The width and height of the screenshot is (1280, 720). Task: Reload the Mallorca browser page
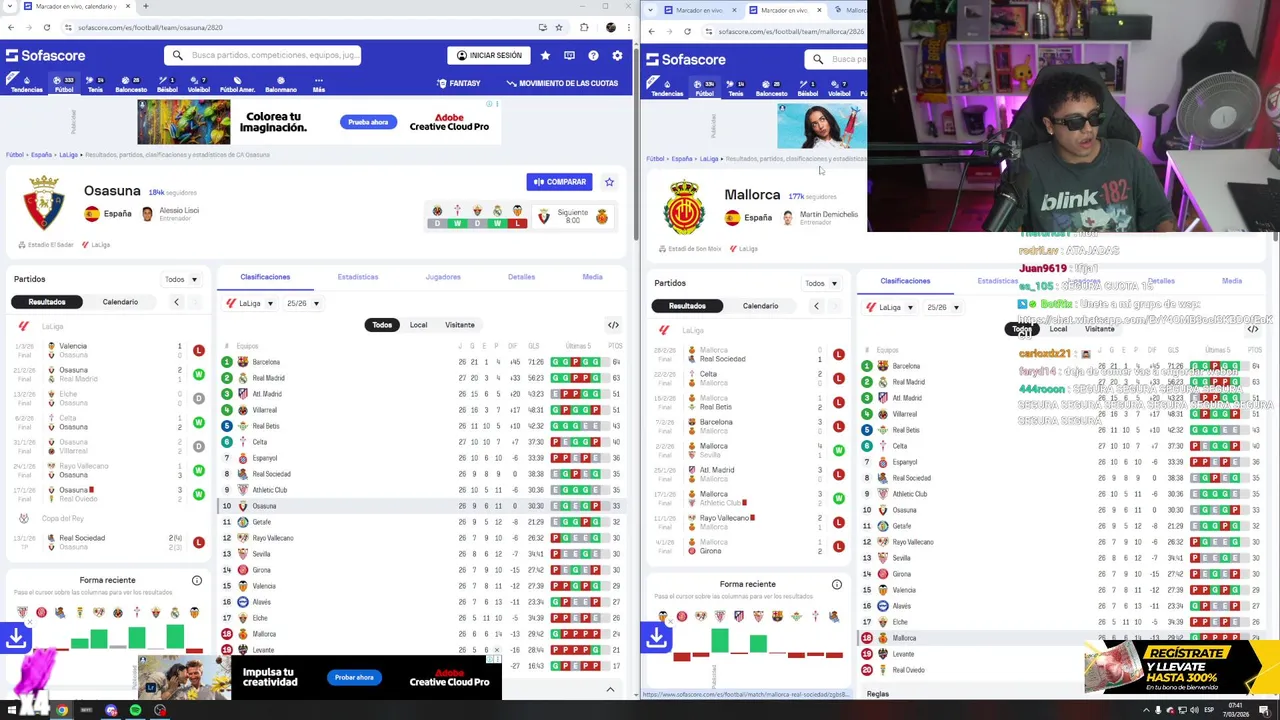(x=687, y=31)
